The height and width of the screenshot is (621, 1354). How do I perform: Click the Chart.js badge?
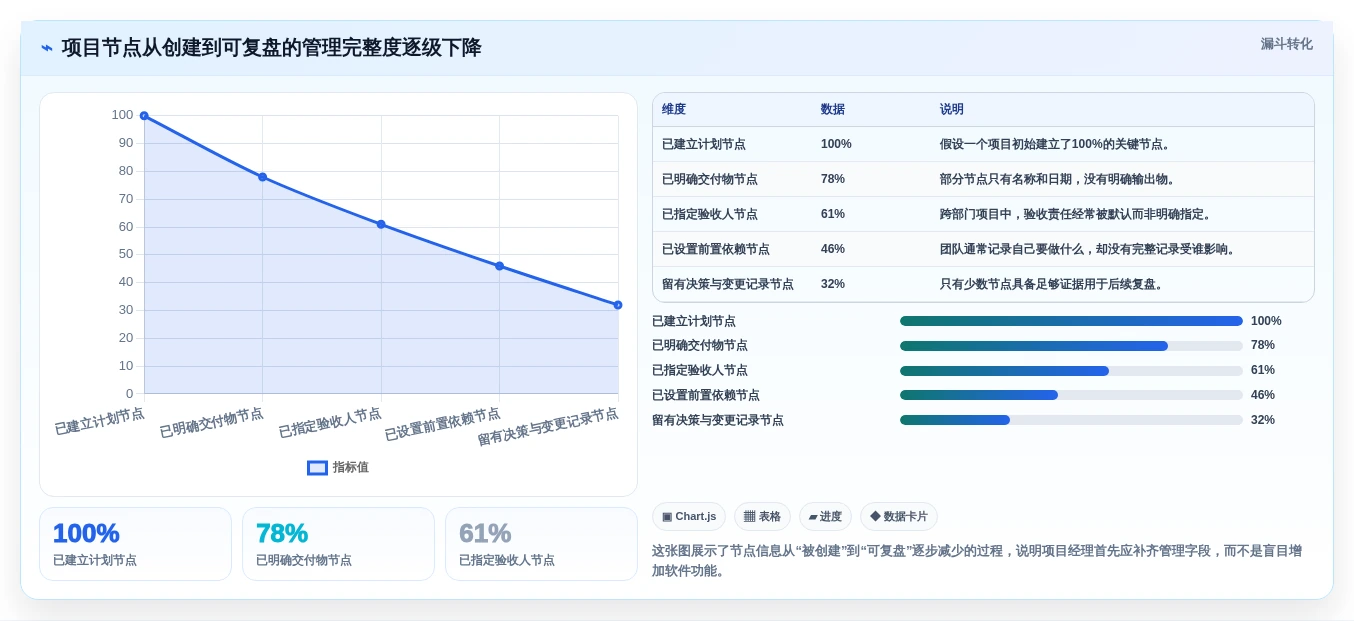coord(689,517)
